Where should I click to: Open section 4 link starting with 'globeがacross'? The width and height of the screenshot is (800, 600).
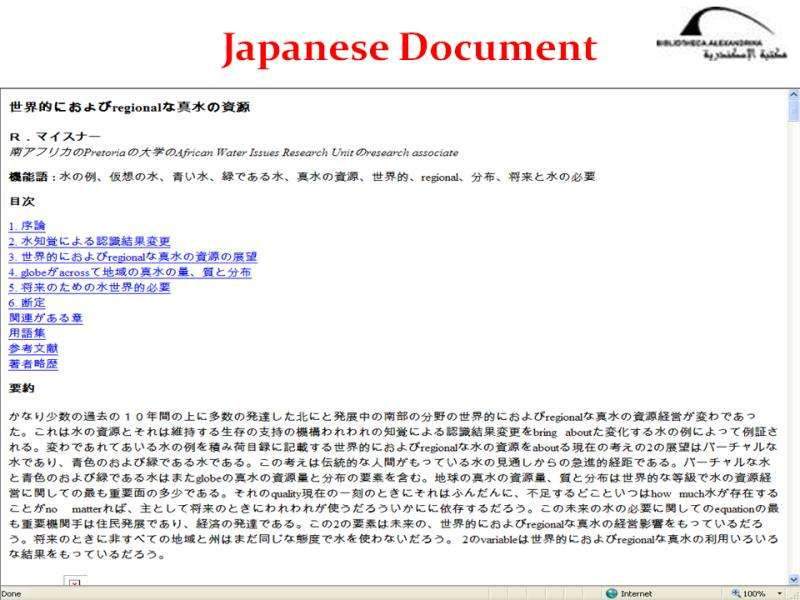tap(129, 272)
